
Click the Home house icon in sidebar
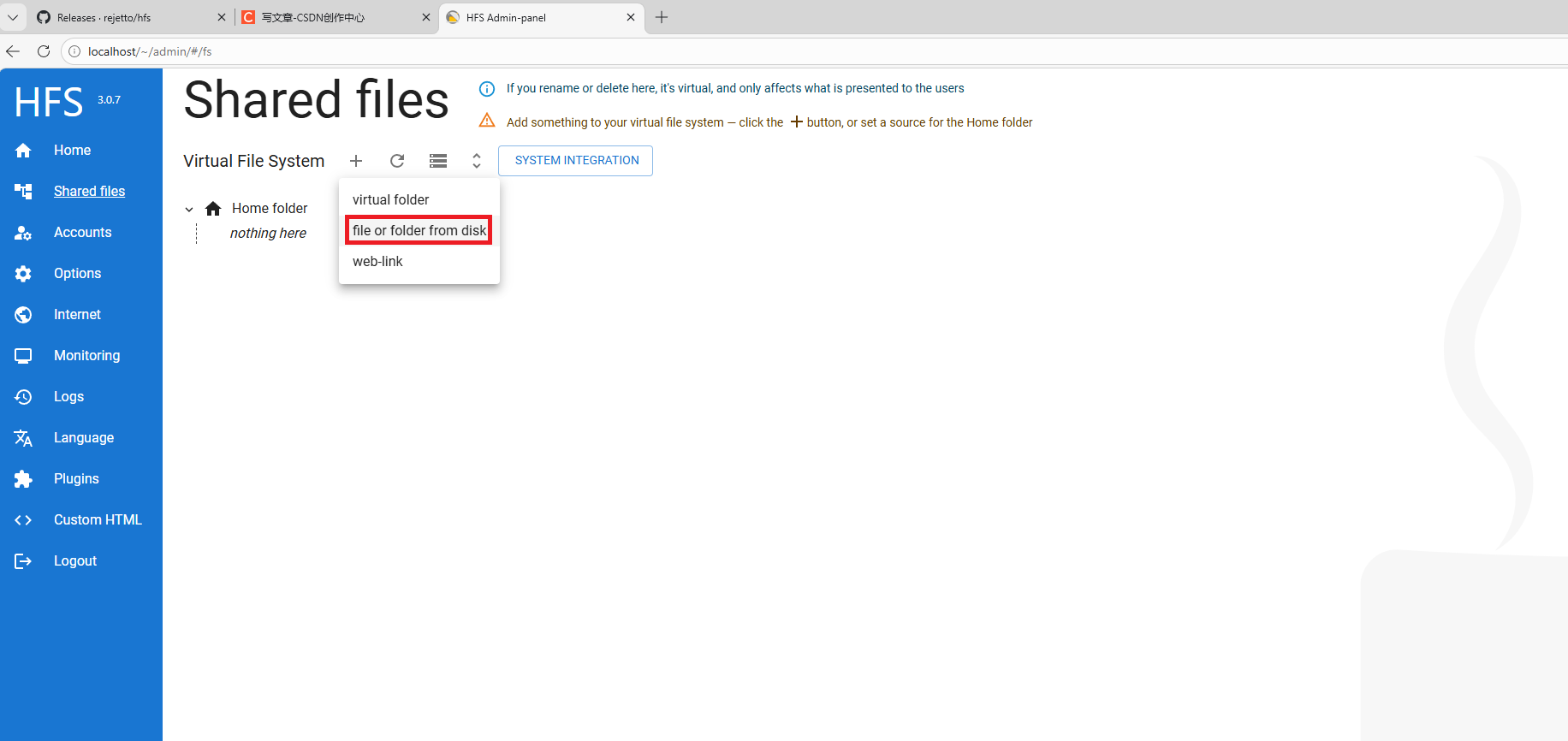click(x=23, y=151)
